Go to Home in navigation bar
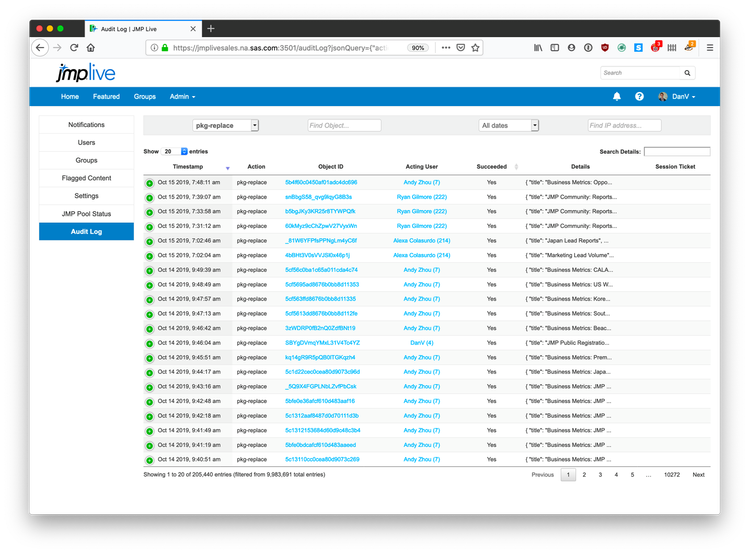The width and height of the screenshot is (749, 553). (x=70, y=96)
